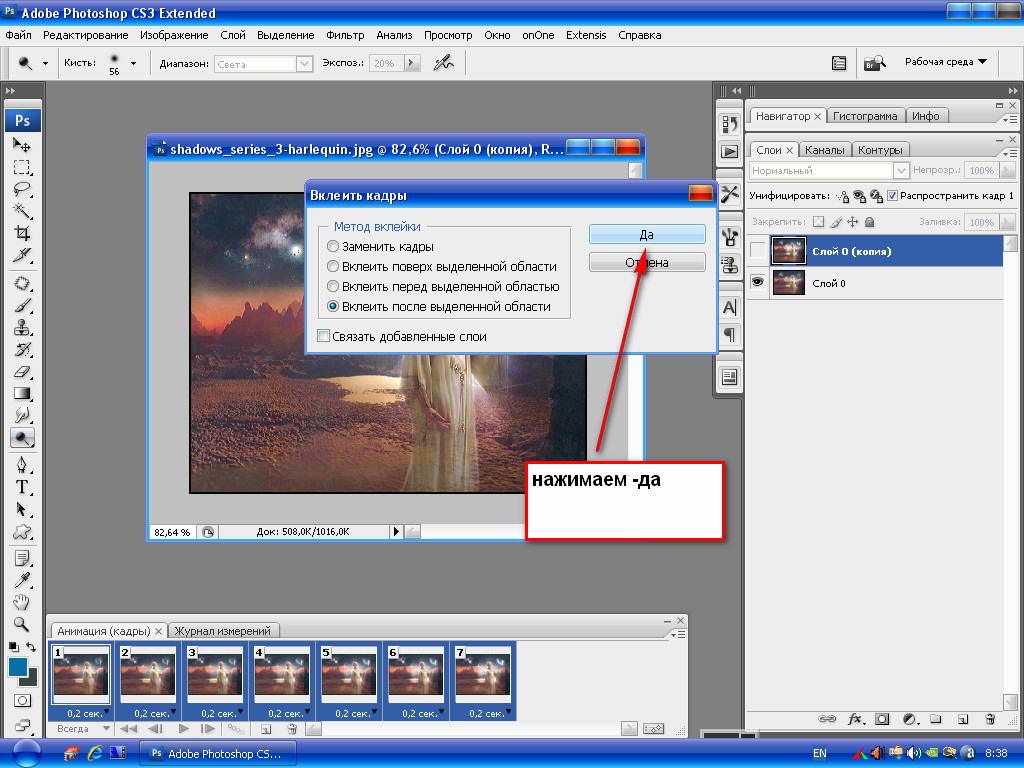
Task: Click the foreground color swatch
Action: pyautogui.click(x=18, y=667)
